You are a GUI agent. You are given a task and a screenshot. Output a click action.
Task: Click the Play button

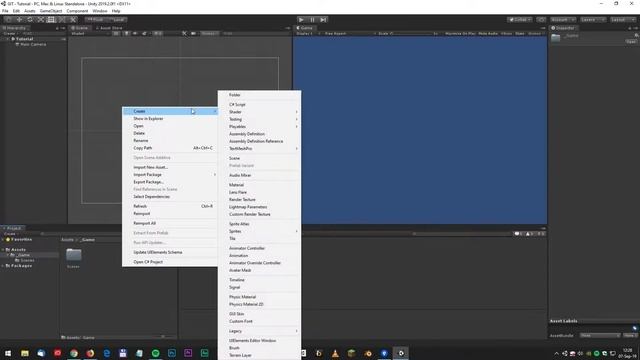(x=301, y=20)
